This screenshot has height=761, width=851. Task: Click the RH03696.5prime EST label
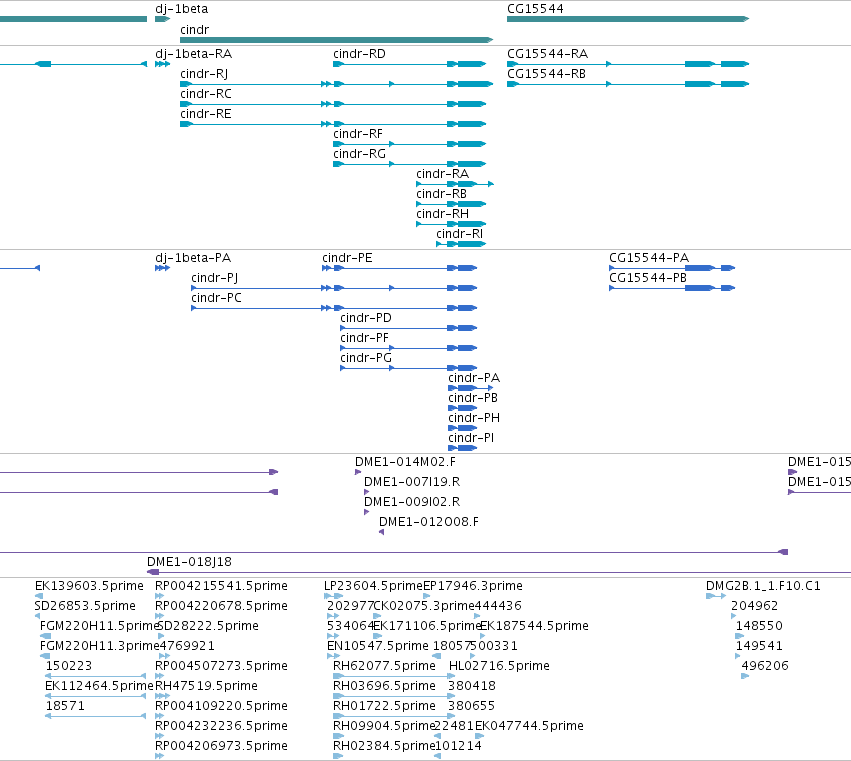point(384,686)
